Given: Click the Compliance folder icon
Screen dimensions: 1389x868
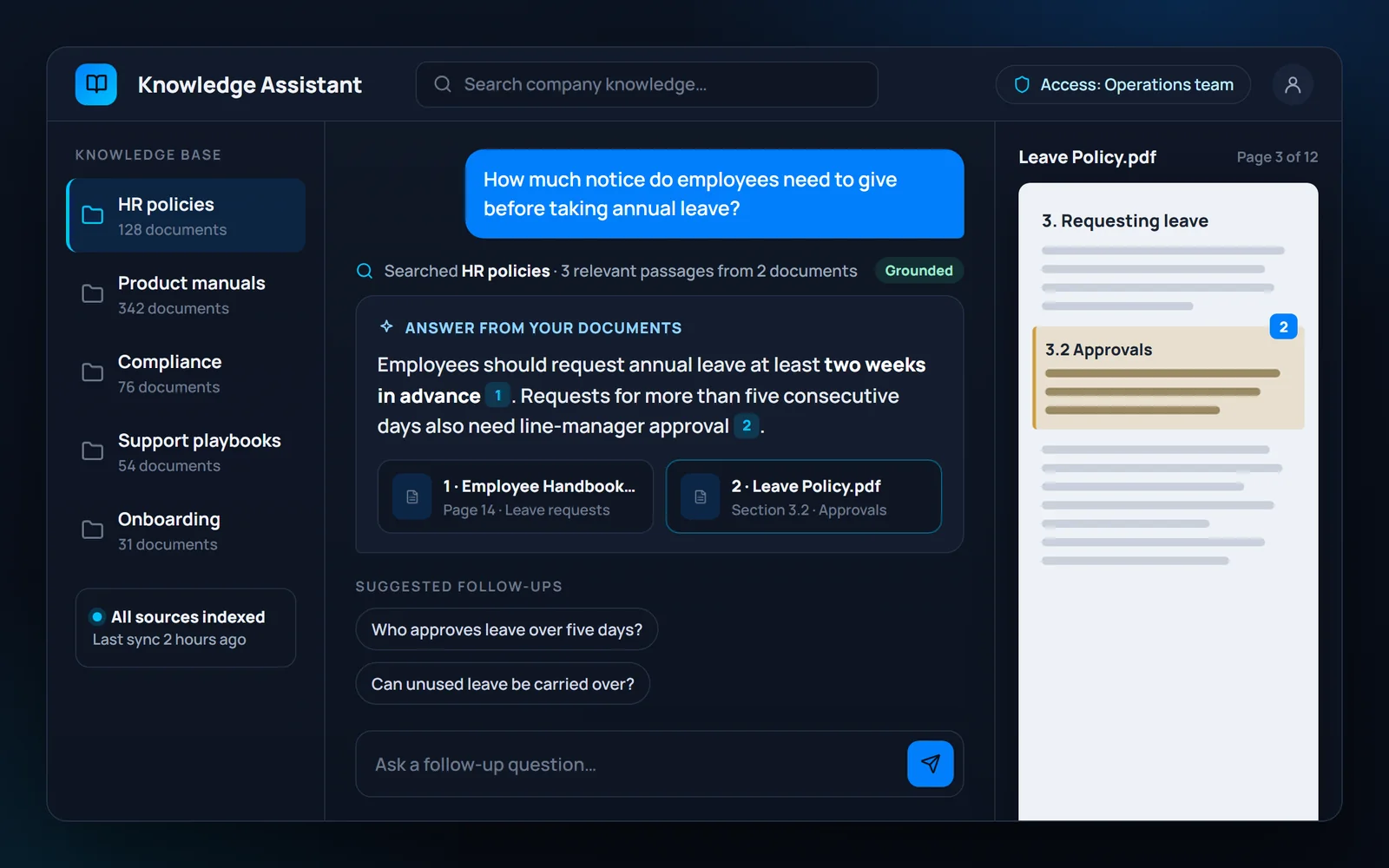Looking at the screenshot, I should pyautogui.click(x=93, y=373).
